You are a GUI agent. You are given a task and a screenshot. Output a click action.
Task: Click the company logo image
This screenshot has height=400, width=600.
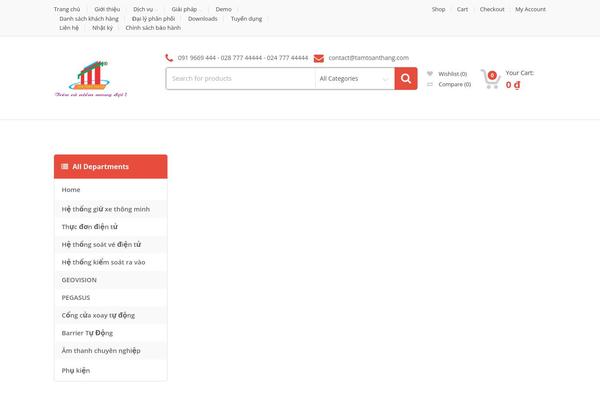(x=91, y=78)
